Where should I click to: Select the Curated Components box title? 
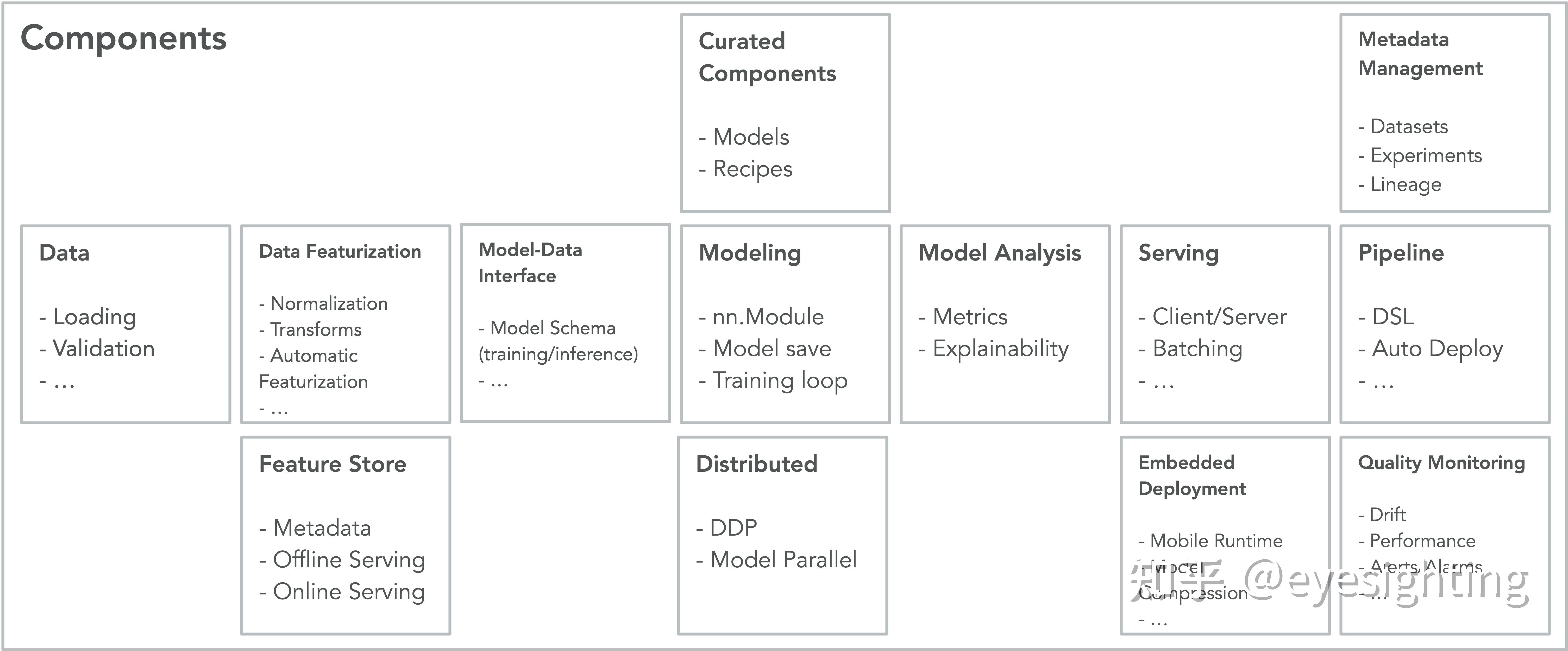[x=767, y=57]
